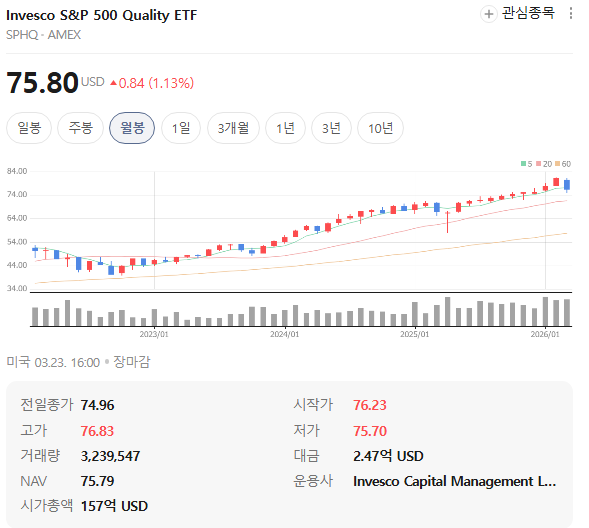589x528 pixels.
Task: Click the 고가 value 76.83
Action: click(x=97, y=431)
